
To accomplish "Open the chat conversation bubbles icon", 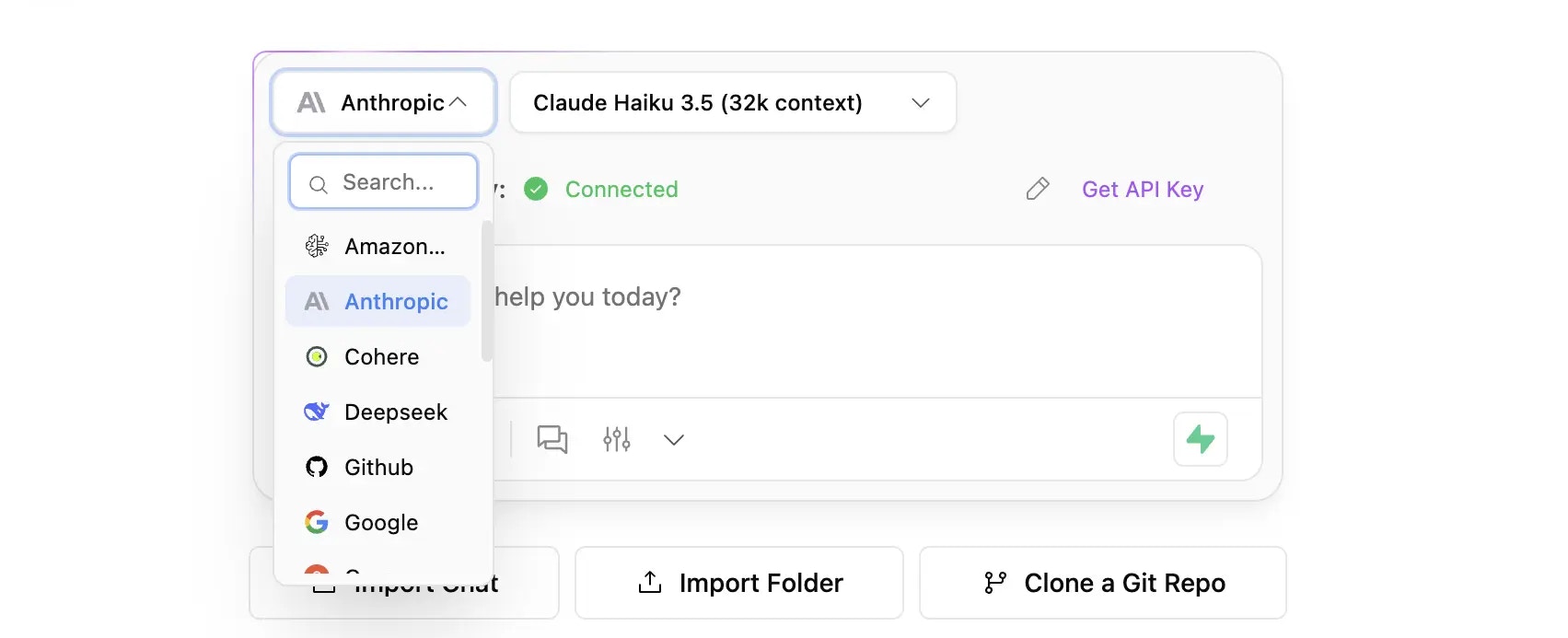I will tap(552, 439).
